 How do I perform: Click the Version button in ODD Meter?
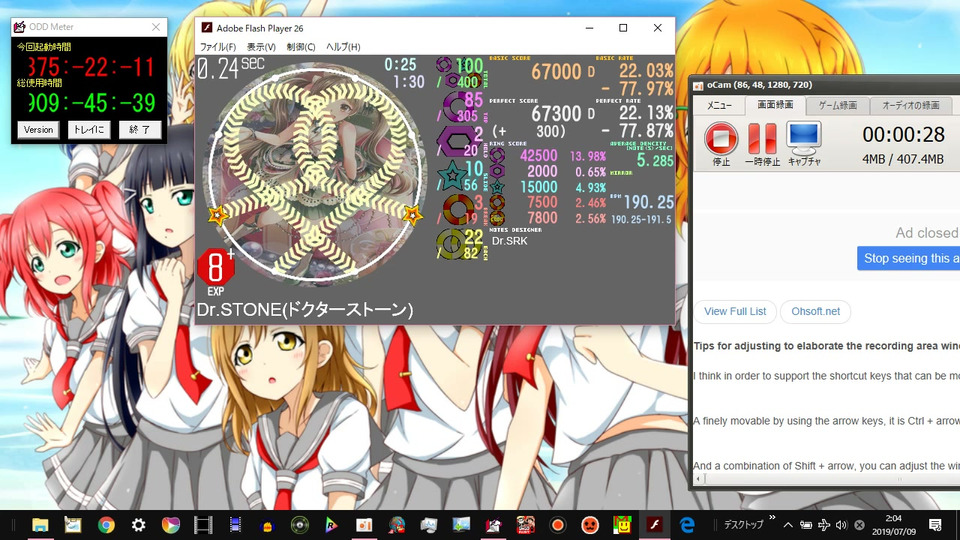pos(39,130)
